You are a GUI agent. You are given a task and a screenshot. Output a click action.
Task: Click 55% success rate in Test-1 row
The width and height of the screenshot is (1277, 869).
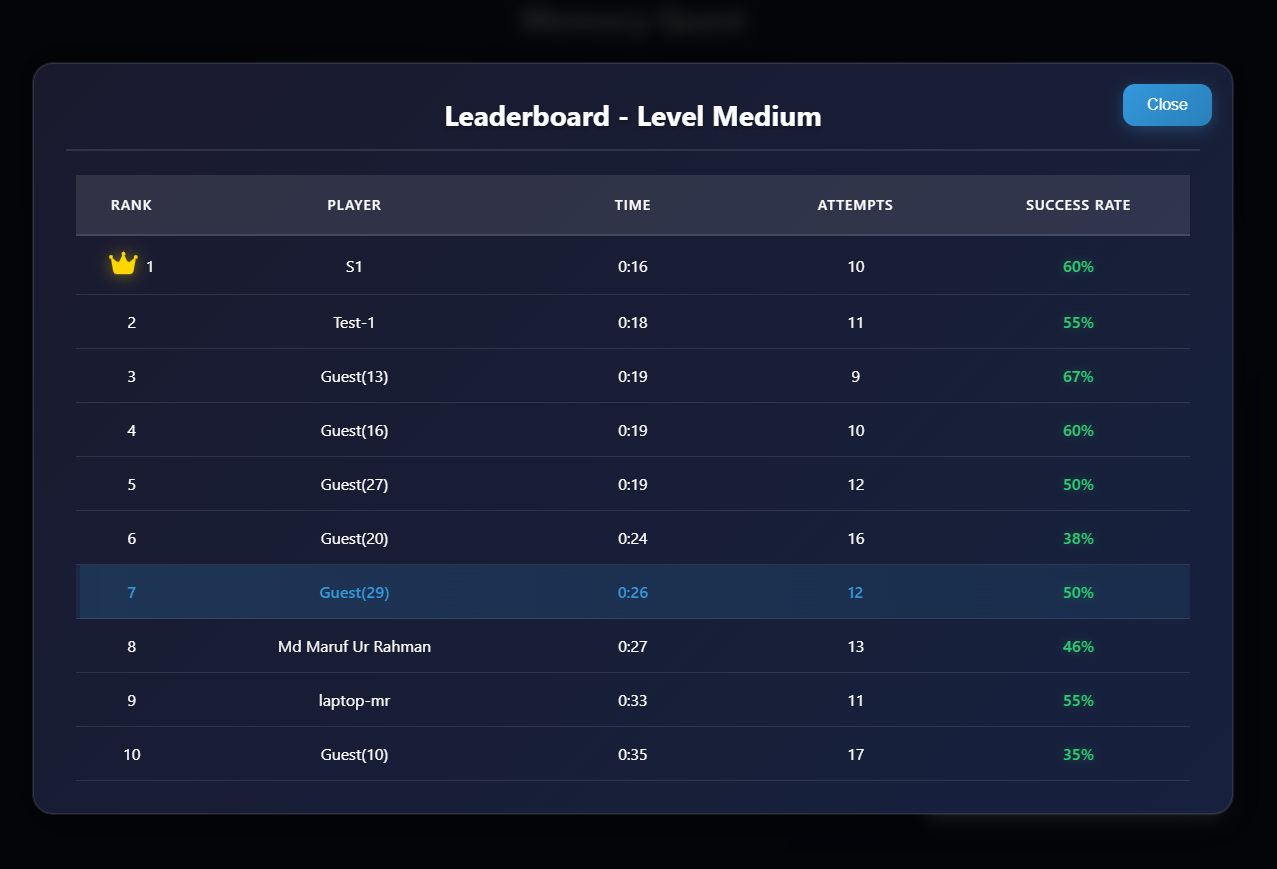coord(1078,323)
